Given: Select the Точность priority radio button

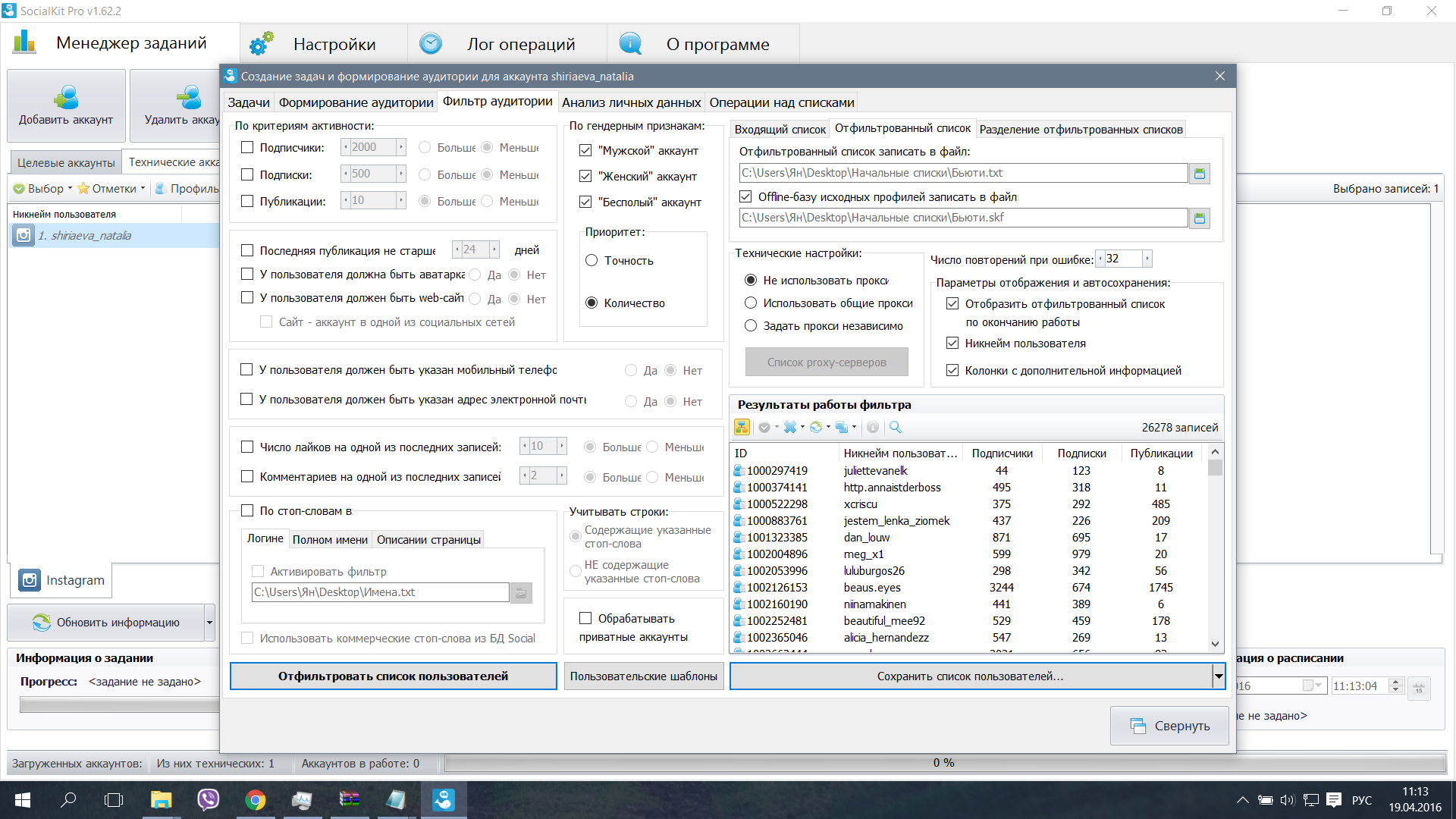Looking at the screenshot, I should coord(592,261).
